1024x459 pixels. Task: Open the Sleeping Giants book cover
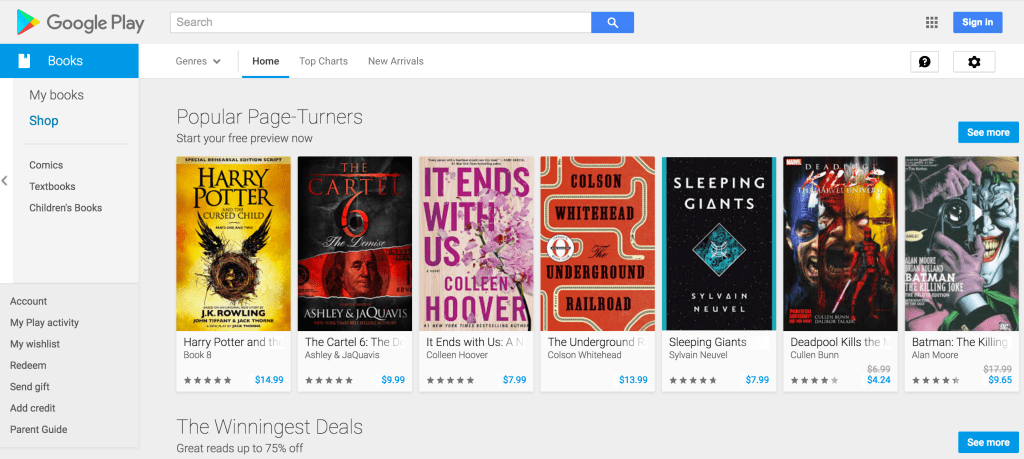pyautogui.click(x=719, y=243)
